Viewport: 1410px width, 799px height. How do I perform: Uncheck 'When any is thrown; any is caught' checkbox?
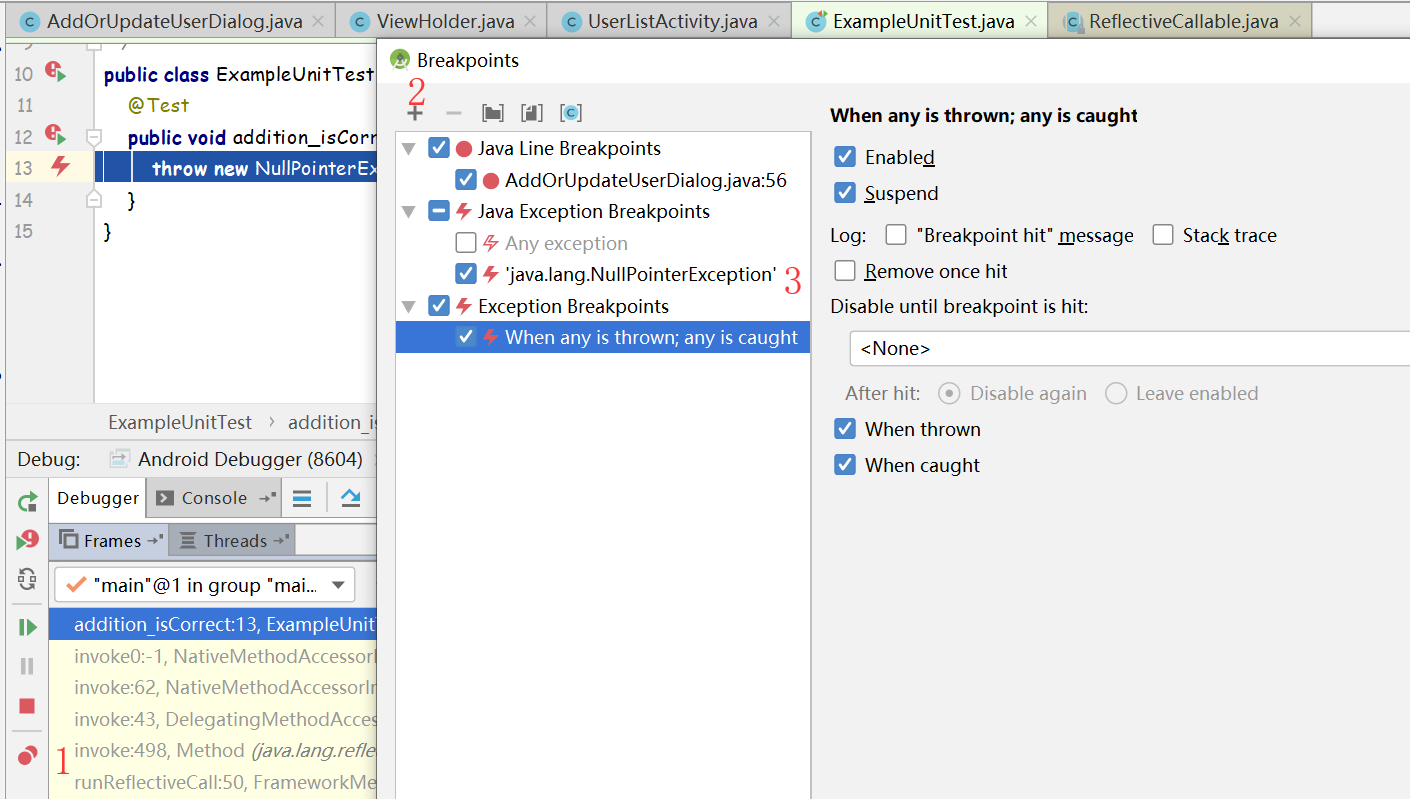[x=466, y=337]
